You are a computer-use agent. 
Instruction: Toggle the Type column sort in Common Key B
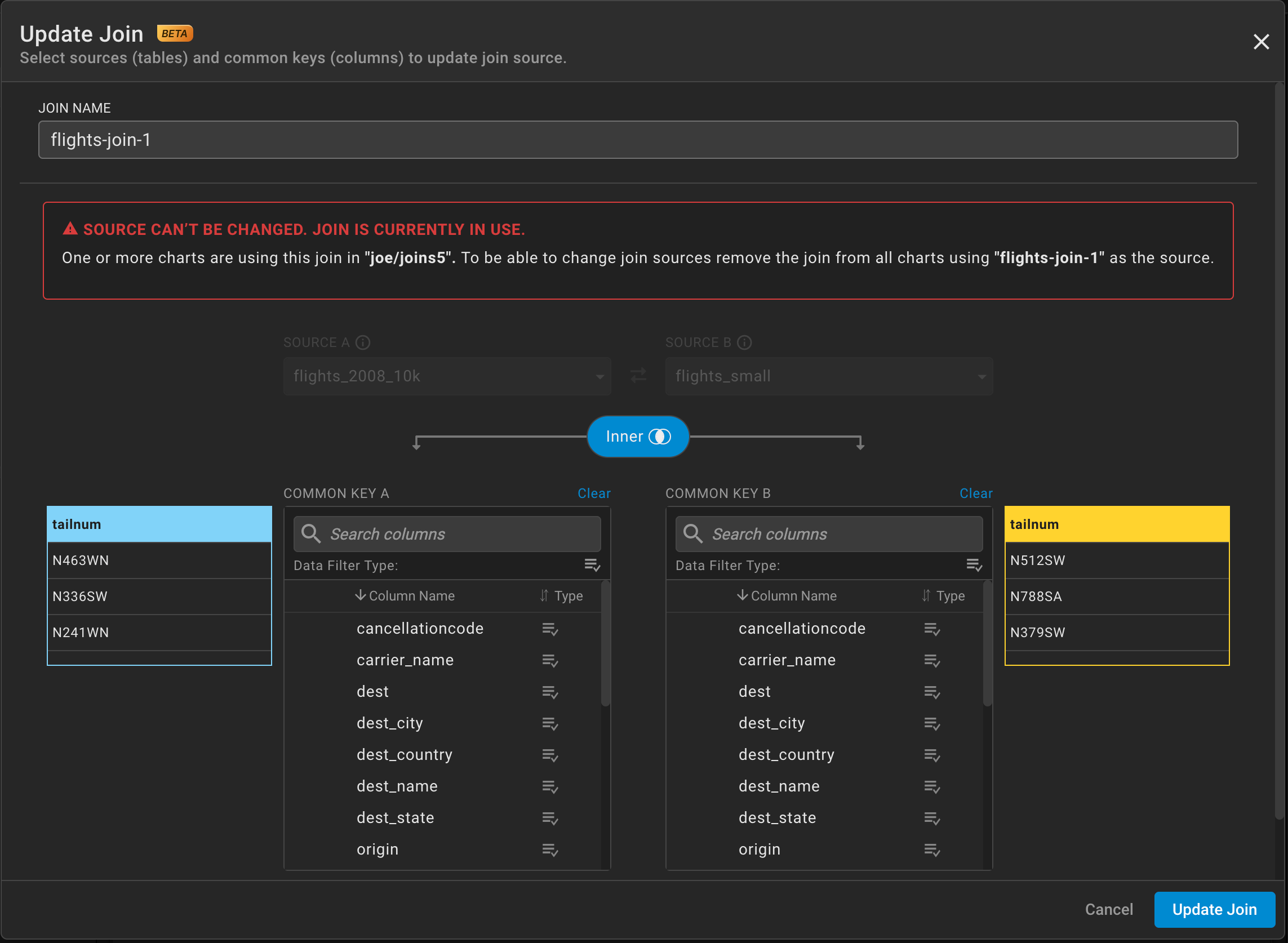click(x=926, y=595)
